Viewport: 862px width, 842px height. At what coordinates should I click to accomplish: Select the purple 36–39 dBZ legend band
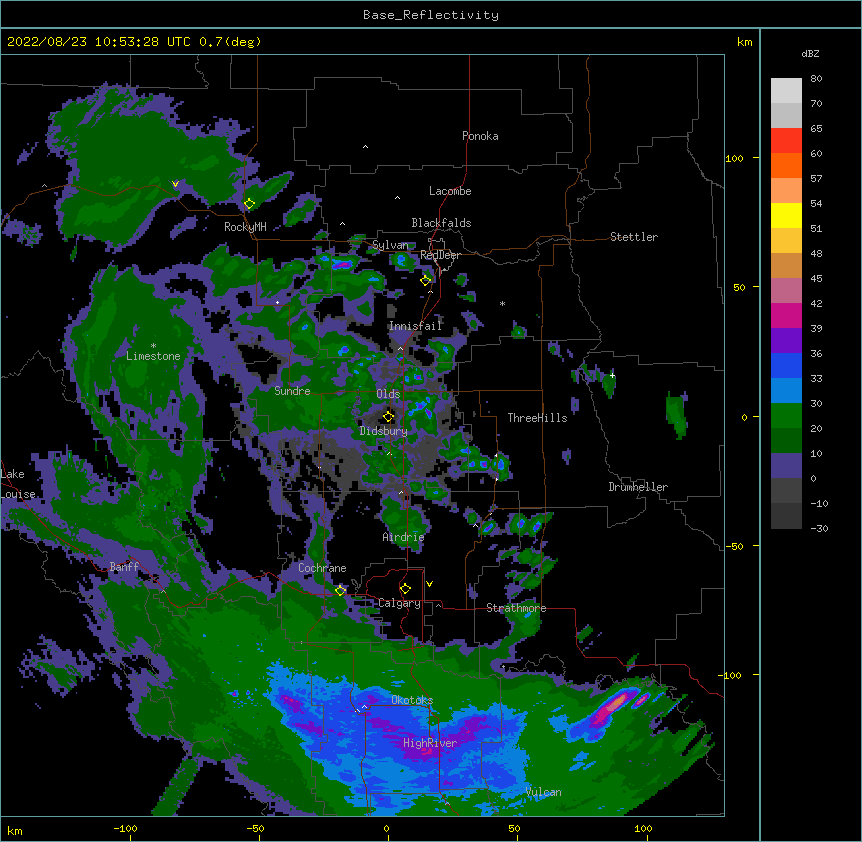click(x=786, y=341)
